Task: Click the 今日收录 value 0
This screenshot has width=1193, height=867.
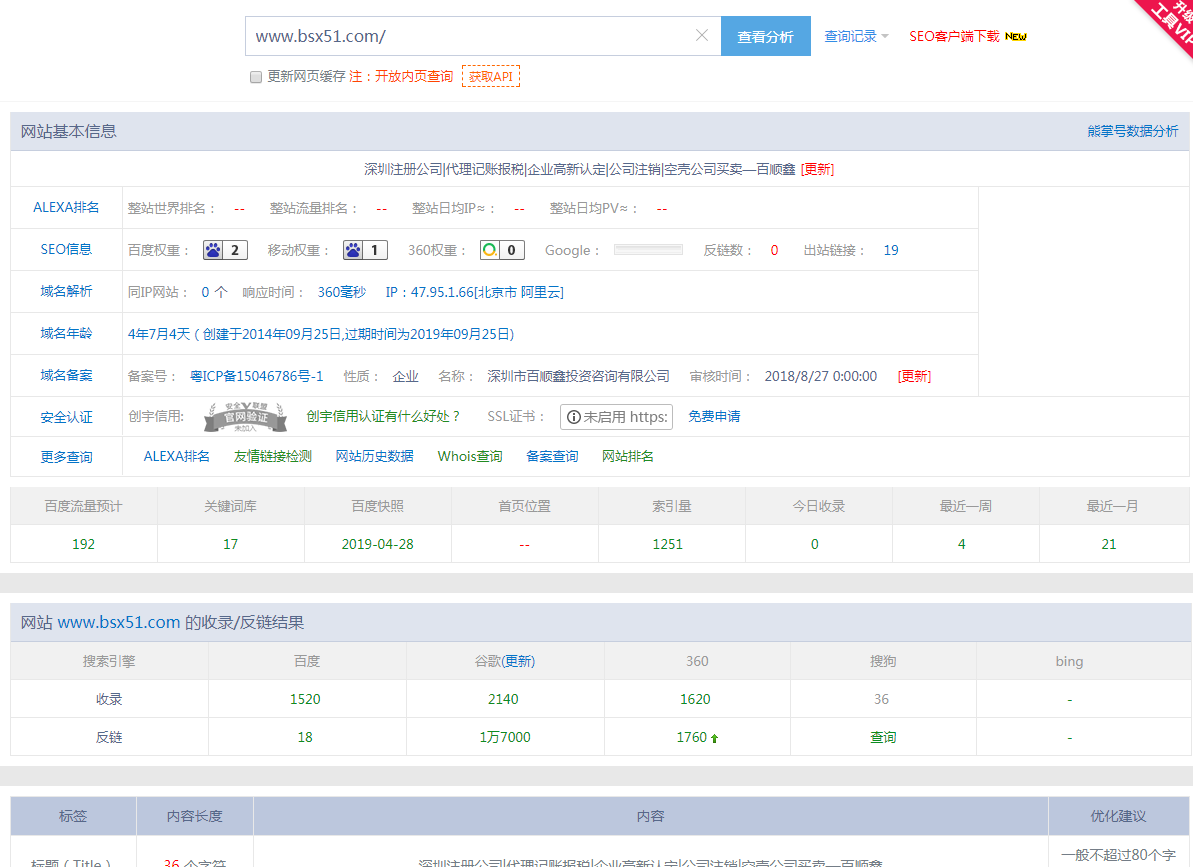Action: (x=814, y=545)
